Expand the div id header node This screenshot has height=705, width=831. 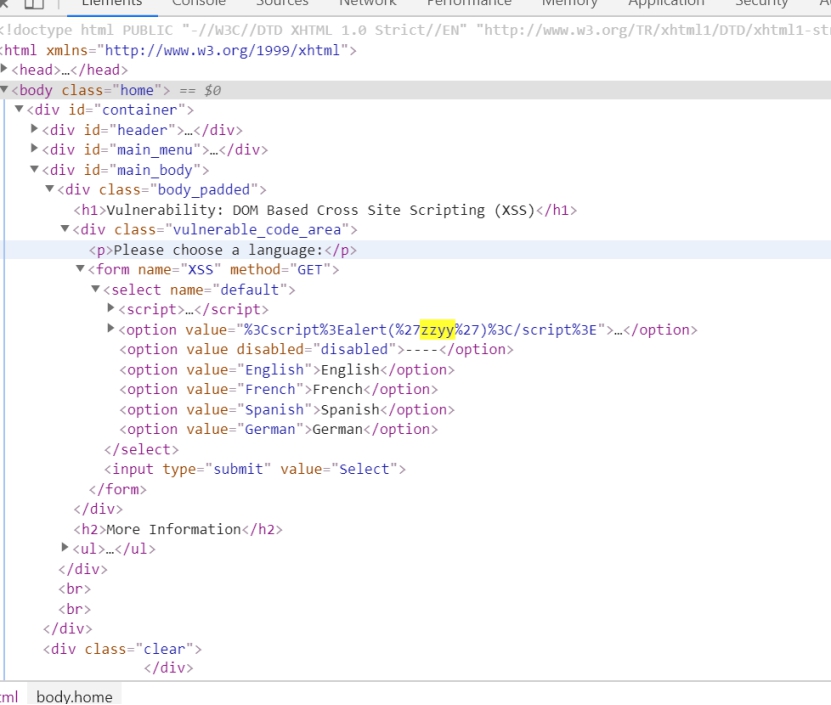pyautogui.click(x=34, y=128)
